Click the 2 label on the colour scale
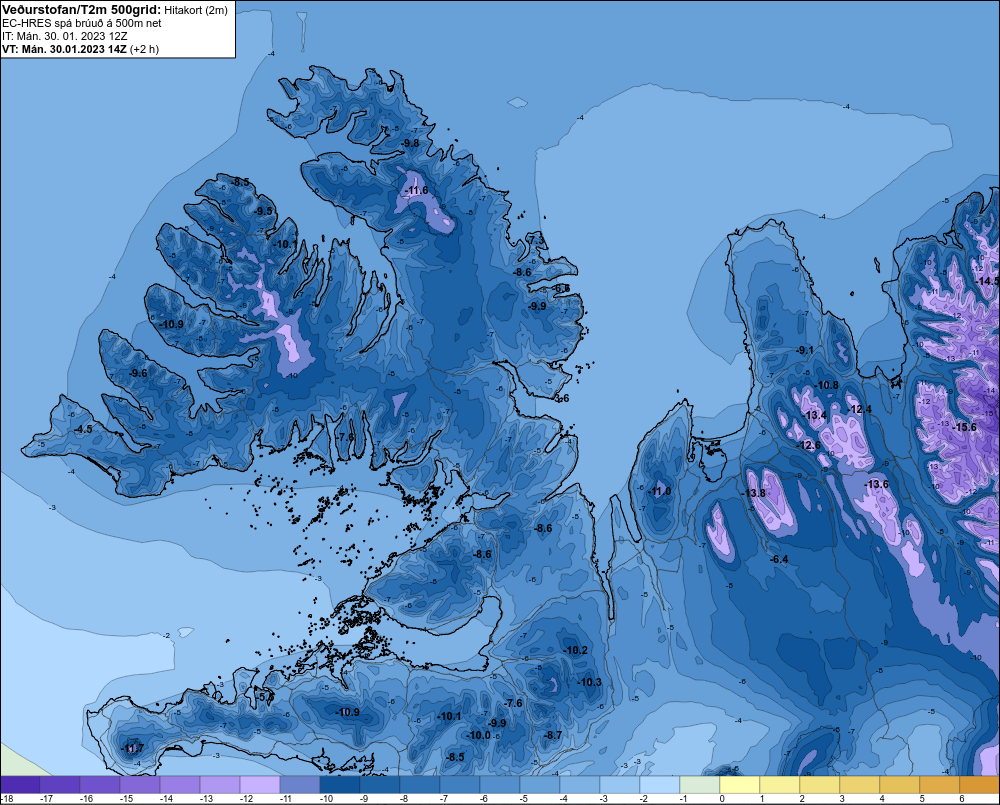Viewport: 1000px width, 805px height. point(802,799)
